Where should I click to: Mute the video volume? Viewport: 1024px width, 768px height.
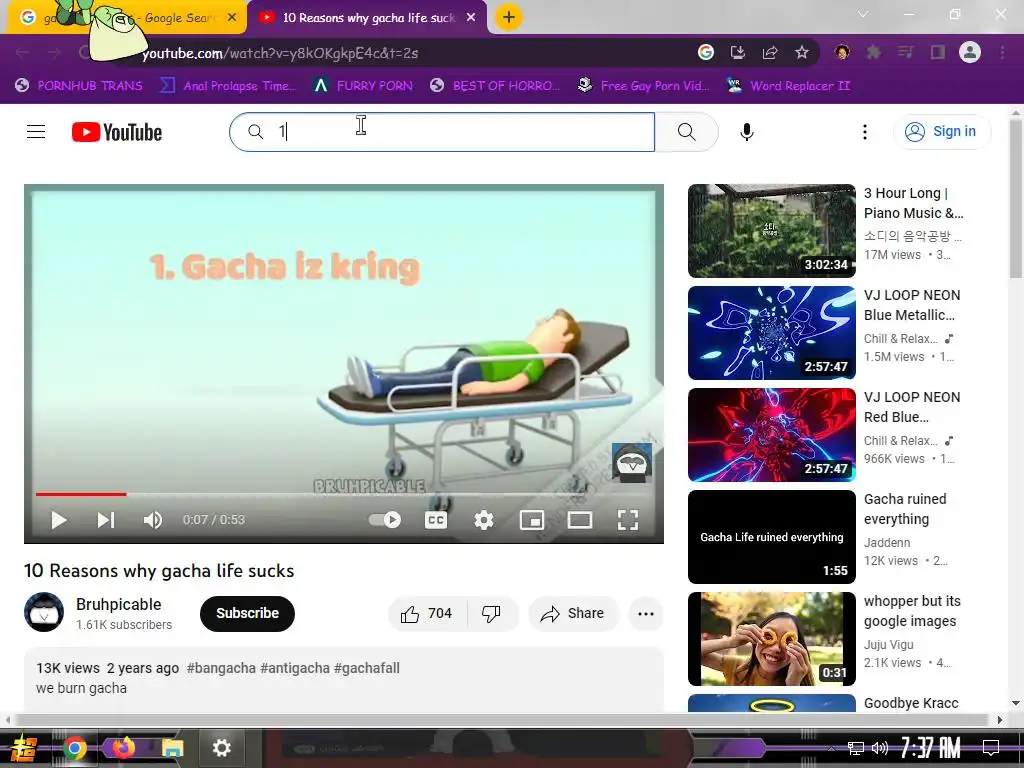click(153, 520)
